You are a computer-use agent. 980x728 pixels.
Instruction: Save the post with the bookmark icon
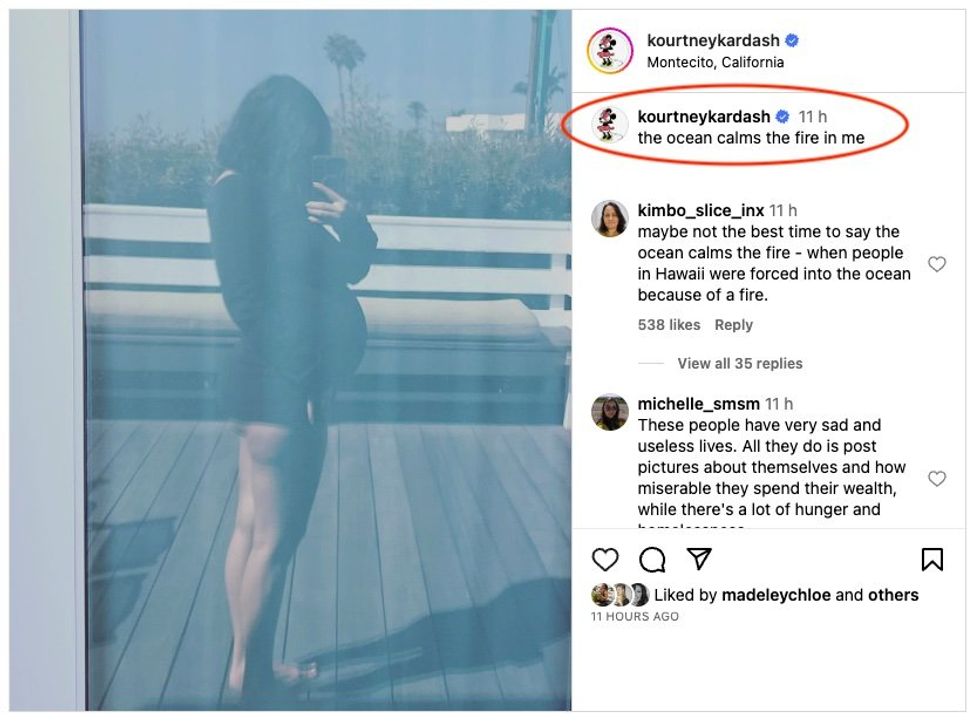[x=932, y=559]
